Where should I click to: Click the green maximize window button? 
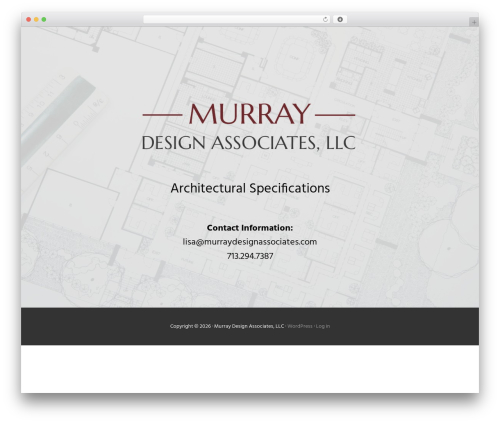pyautogui.click(x=44, y=20)
